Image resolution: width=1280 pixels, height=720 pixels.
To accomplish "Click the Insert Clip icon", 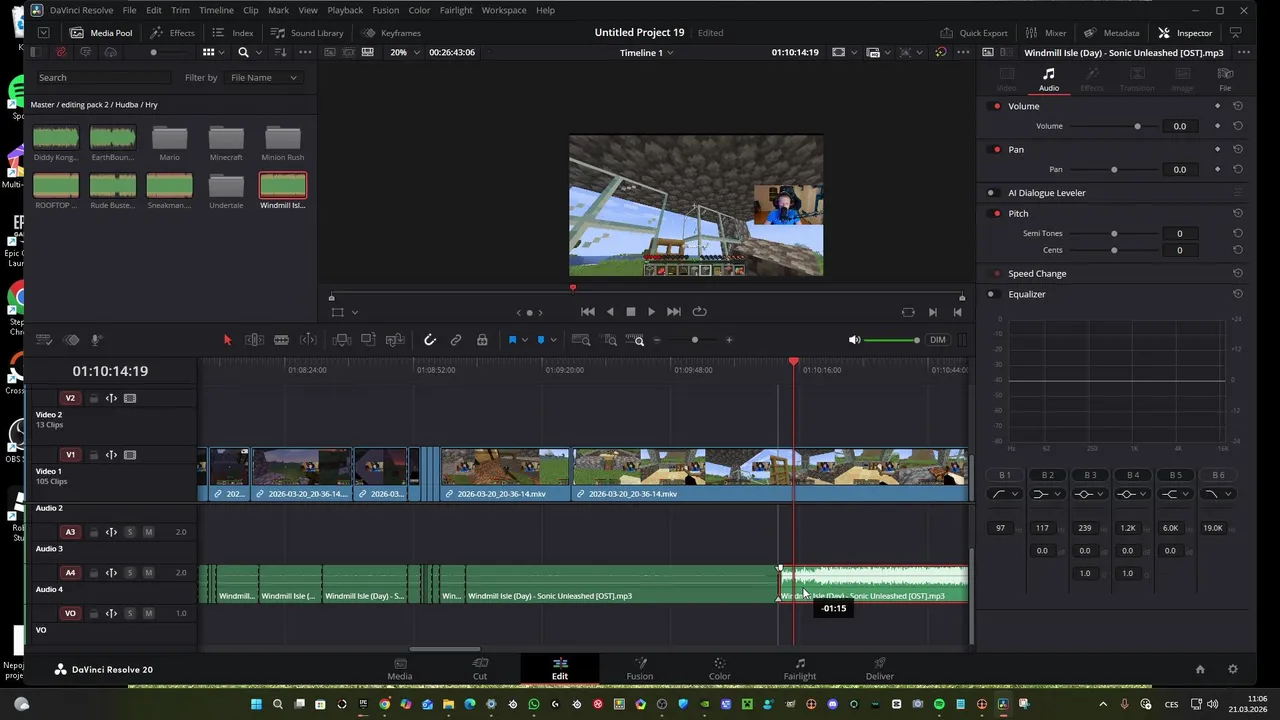I will (x=342, y=340).
